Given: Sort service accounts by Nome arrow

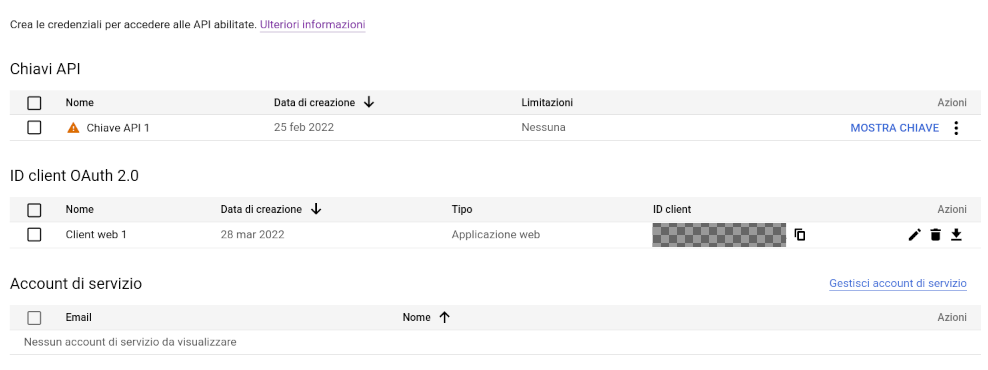Looking at the screenshot, I should (x=445, y=317).
